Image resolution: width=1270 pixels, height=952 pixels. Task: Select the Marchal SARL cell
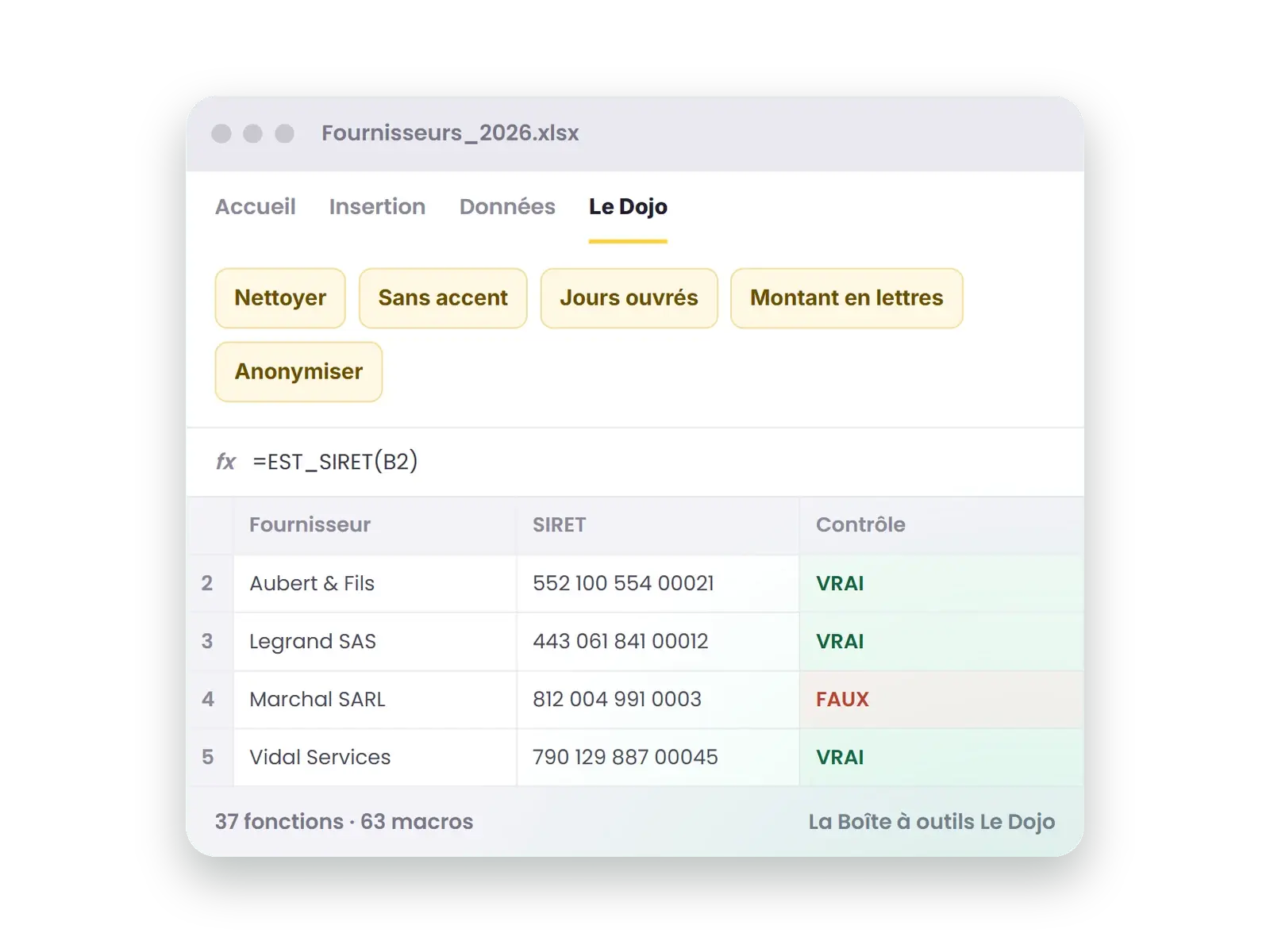click(375, 699)
